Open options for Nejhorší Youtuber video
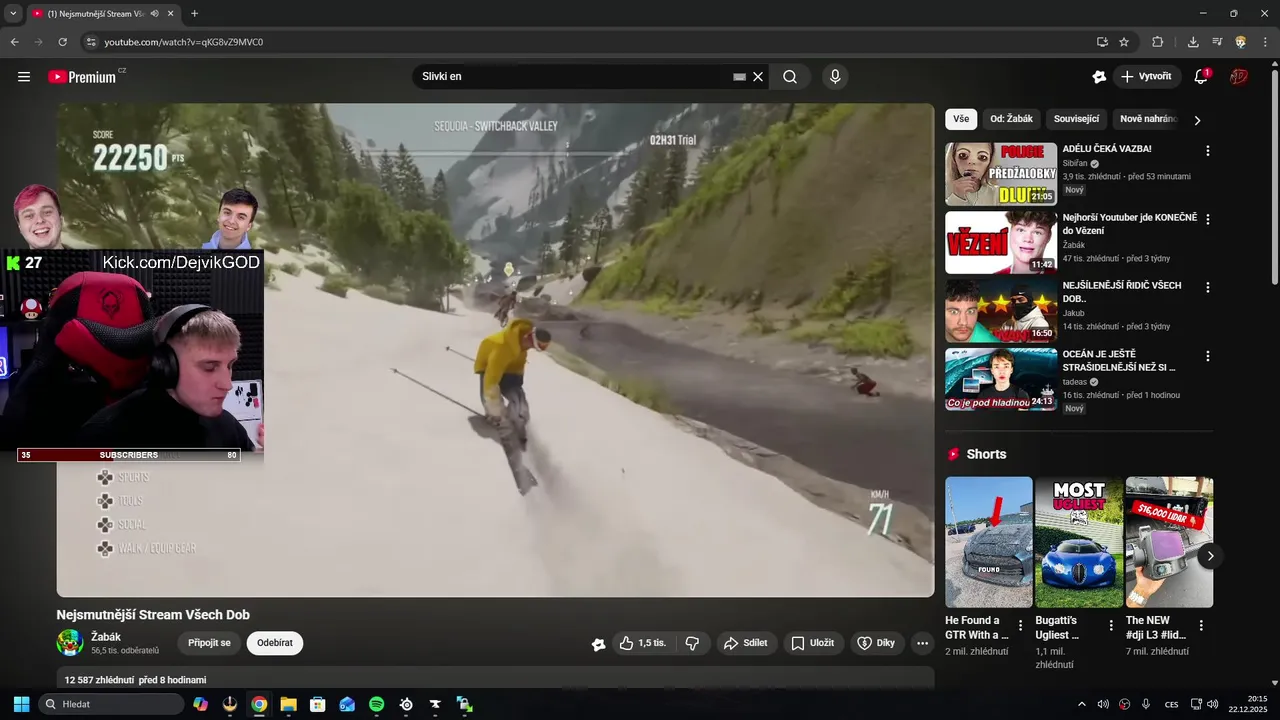The width and height of the screenshot is (1280, 720). (x=1207, y=219)
